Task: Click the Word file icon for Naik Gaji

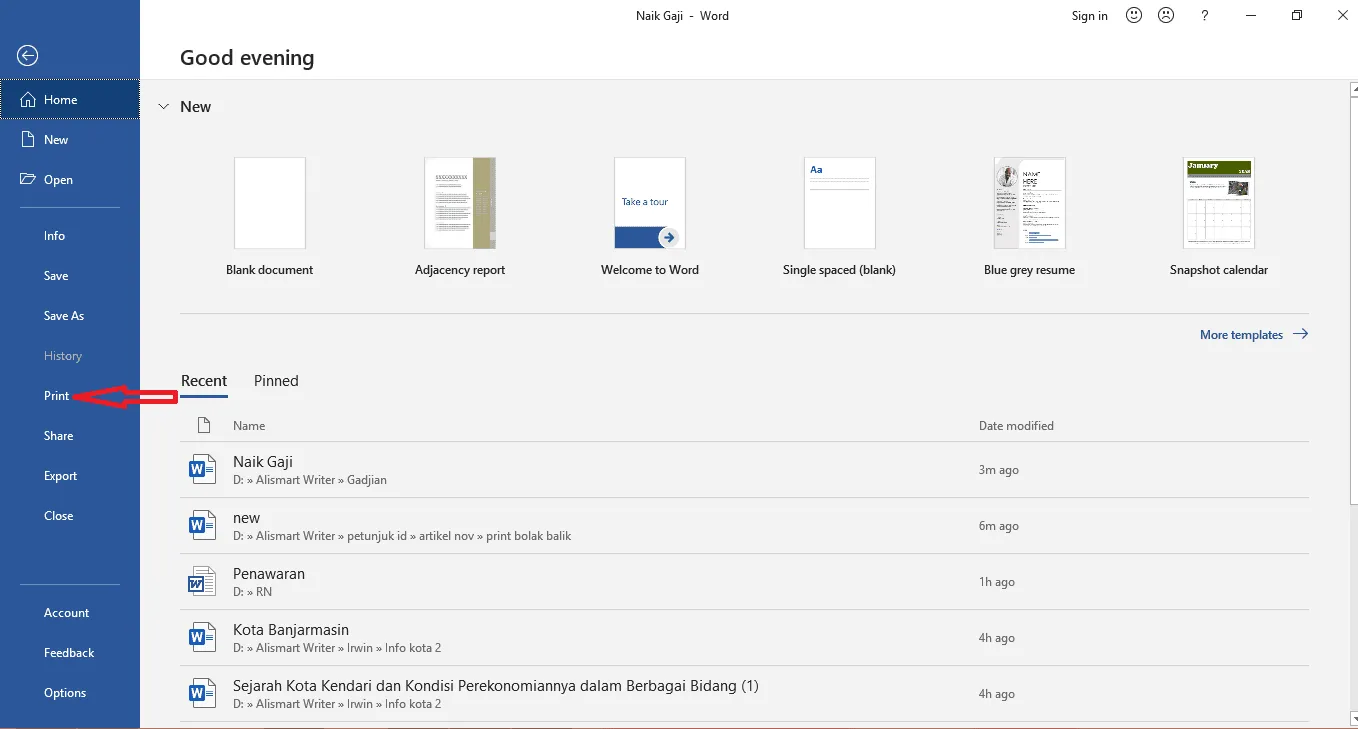Action: coord(202,469)
